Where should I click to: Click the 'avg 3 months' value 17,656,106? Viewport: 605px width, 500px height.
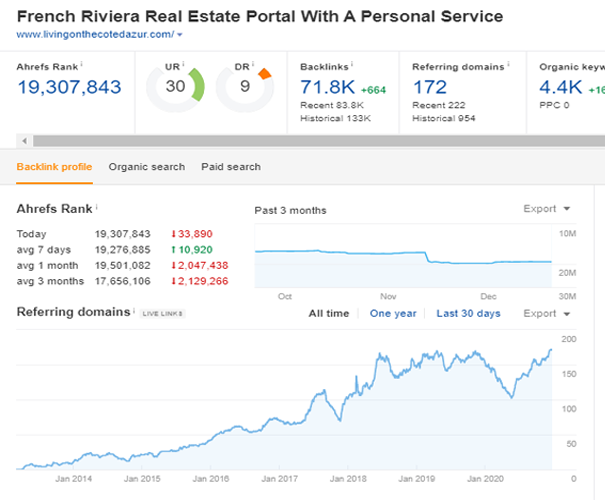click(x=123, y=281)
